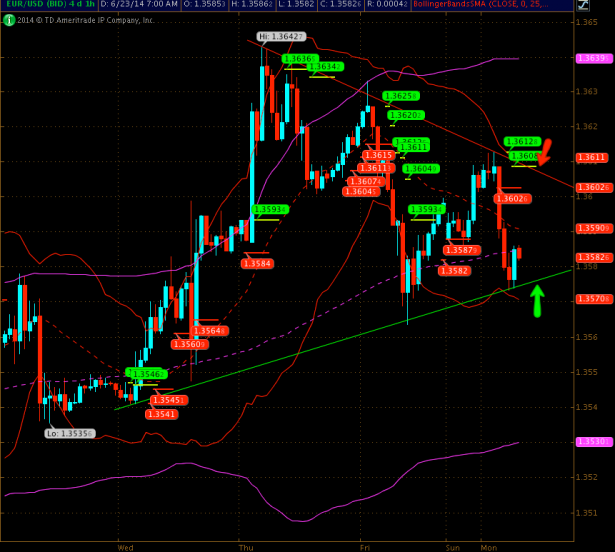
Task: Click the red down arrow annotation
Action: (546, 156)
